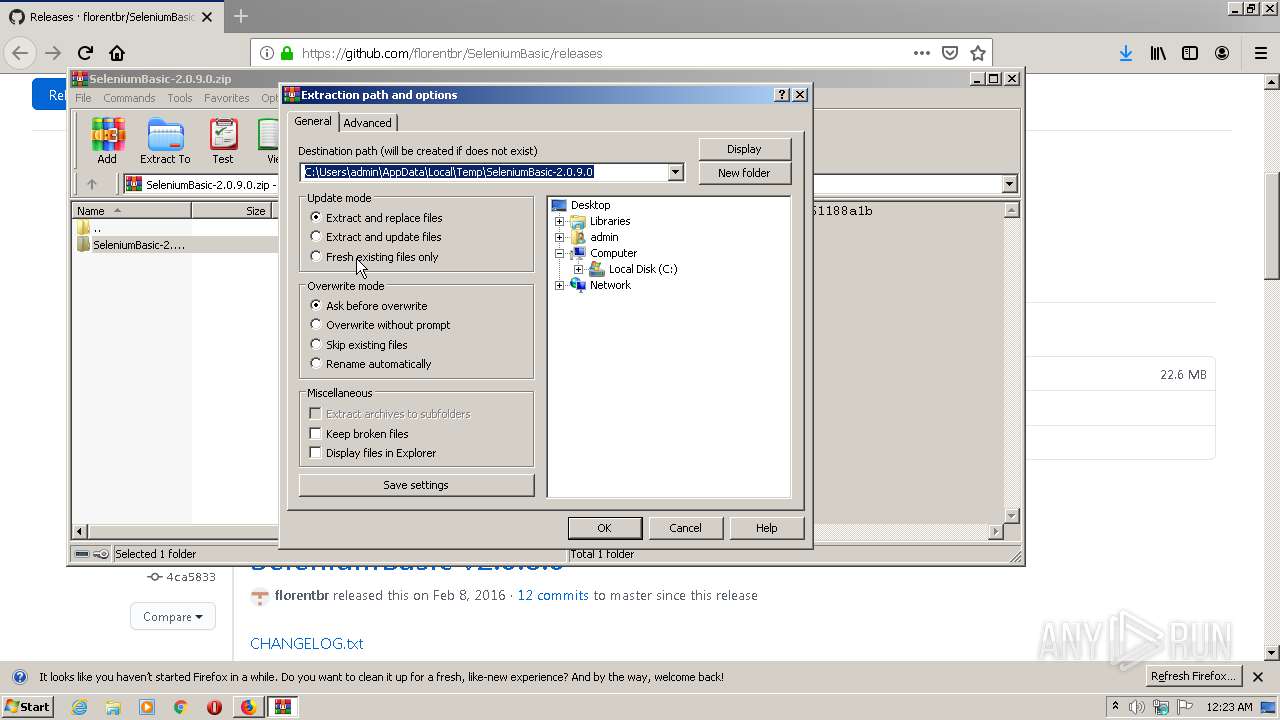Switch to General tab
This screenshot has width=1280, height=720.
312,121
